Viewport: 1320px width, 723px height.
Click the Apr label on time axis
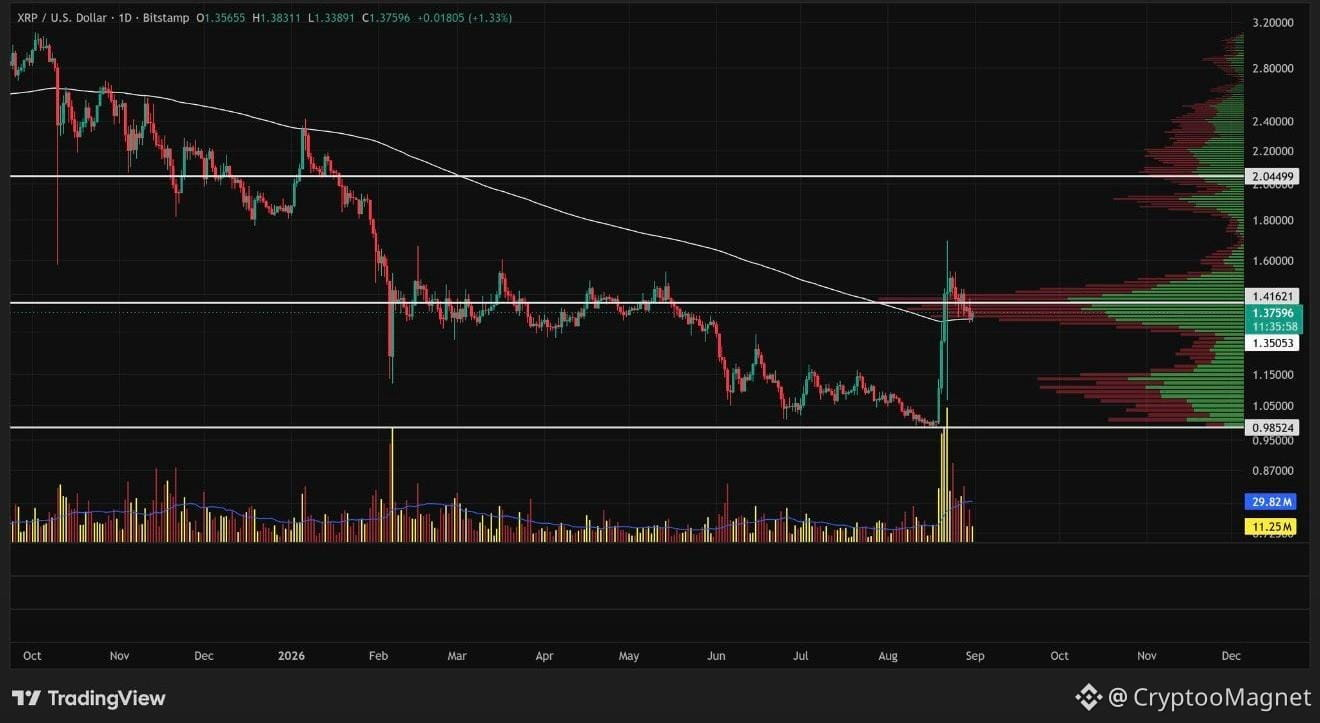click(x=545, y=656)
